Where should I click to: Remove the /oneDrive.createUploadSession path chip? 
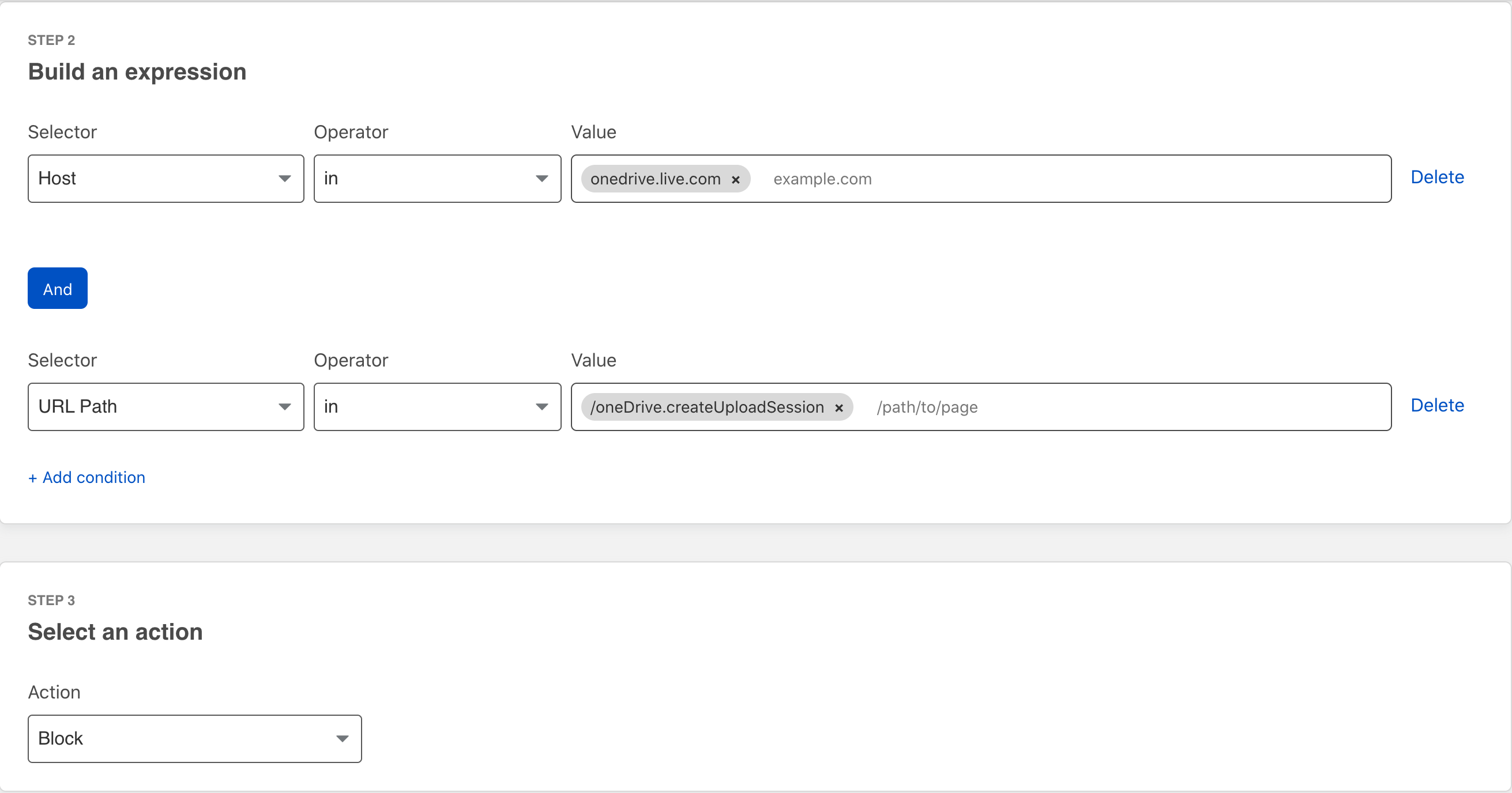tap(840, 407)
